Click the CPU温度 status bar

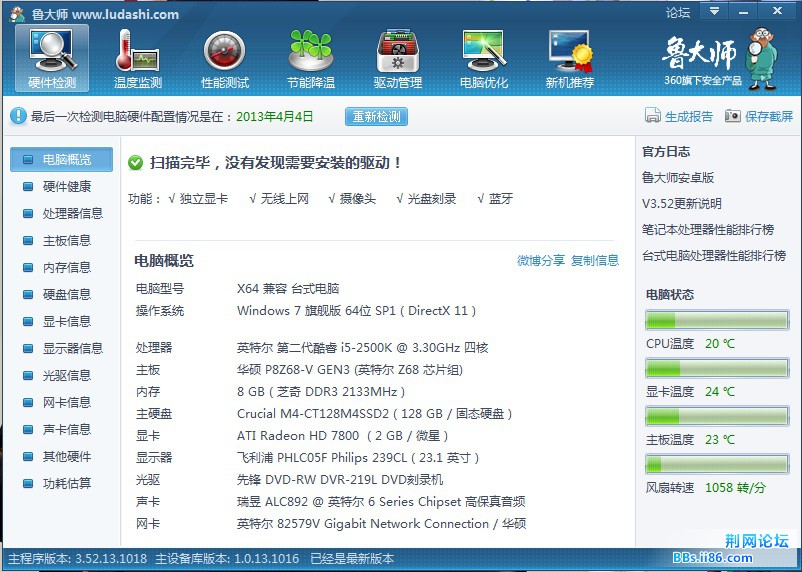tap(716, 320)
